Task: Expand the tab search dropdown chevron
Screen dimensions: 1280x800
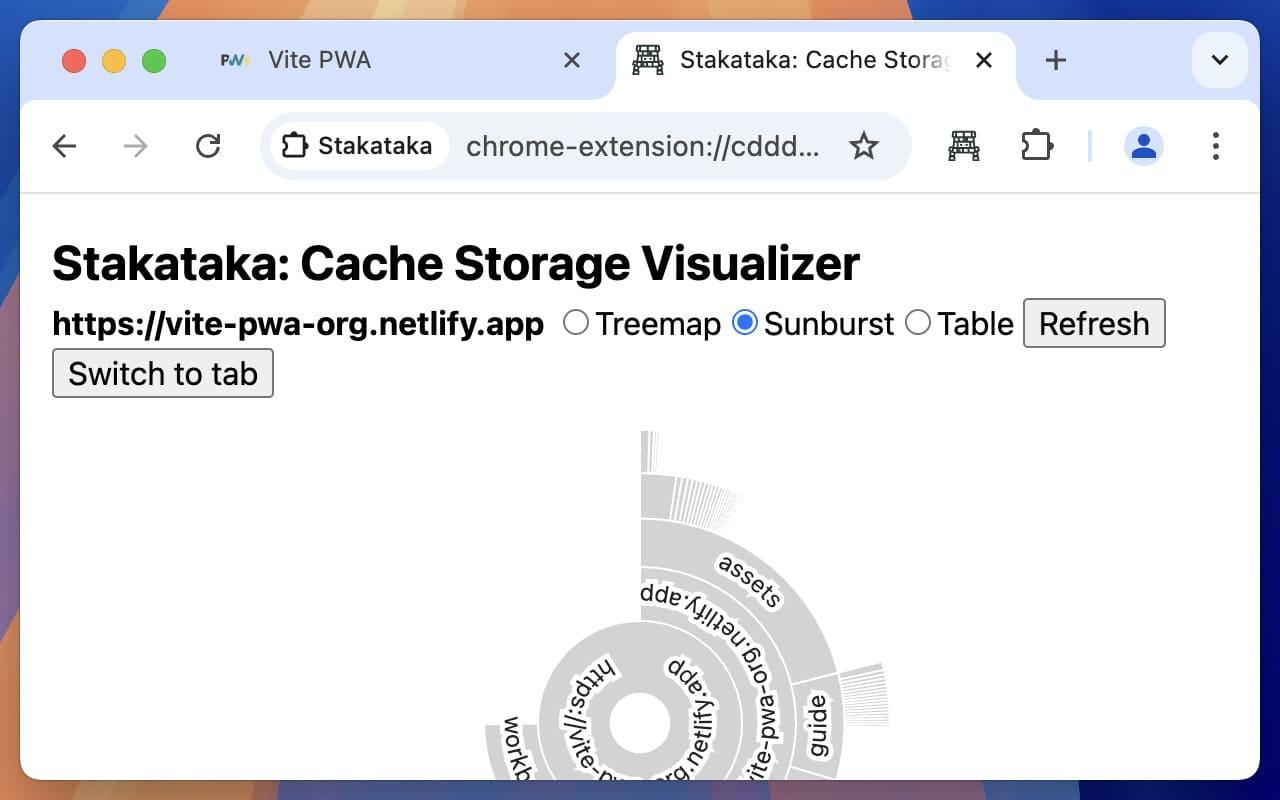Action: (1220, 60)
